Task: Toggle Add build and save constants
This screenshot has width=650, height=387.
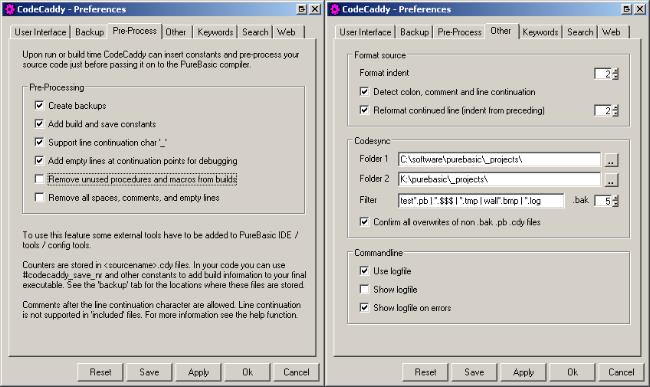Action: point(39,123)
